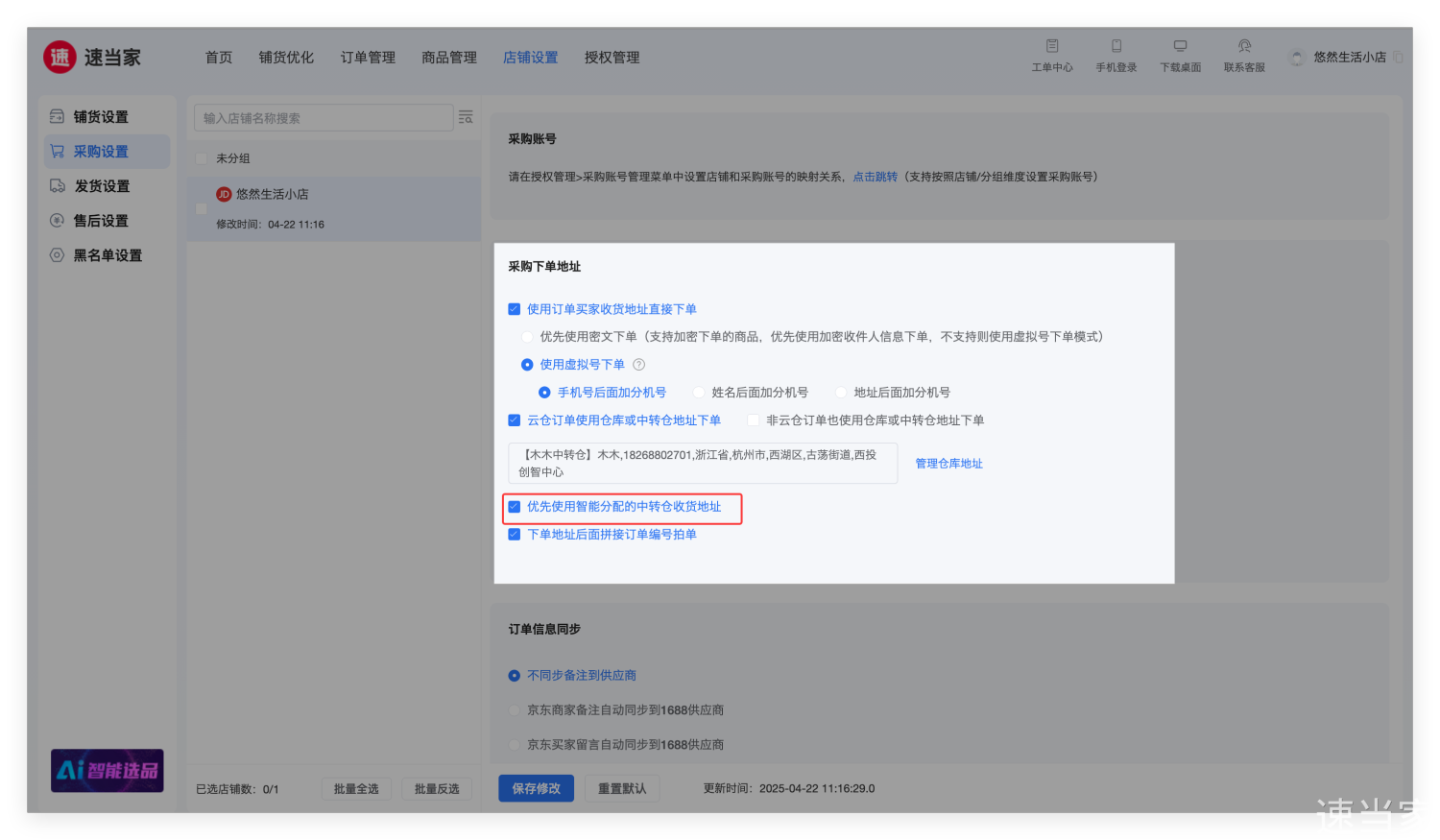Open 手机登录 phone icon
Viewport: 1440px width, 840px height.
1116,47
